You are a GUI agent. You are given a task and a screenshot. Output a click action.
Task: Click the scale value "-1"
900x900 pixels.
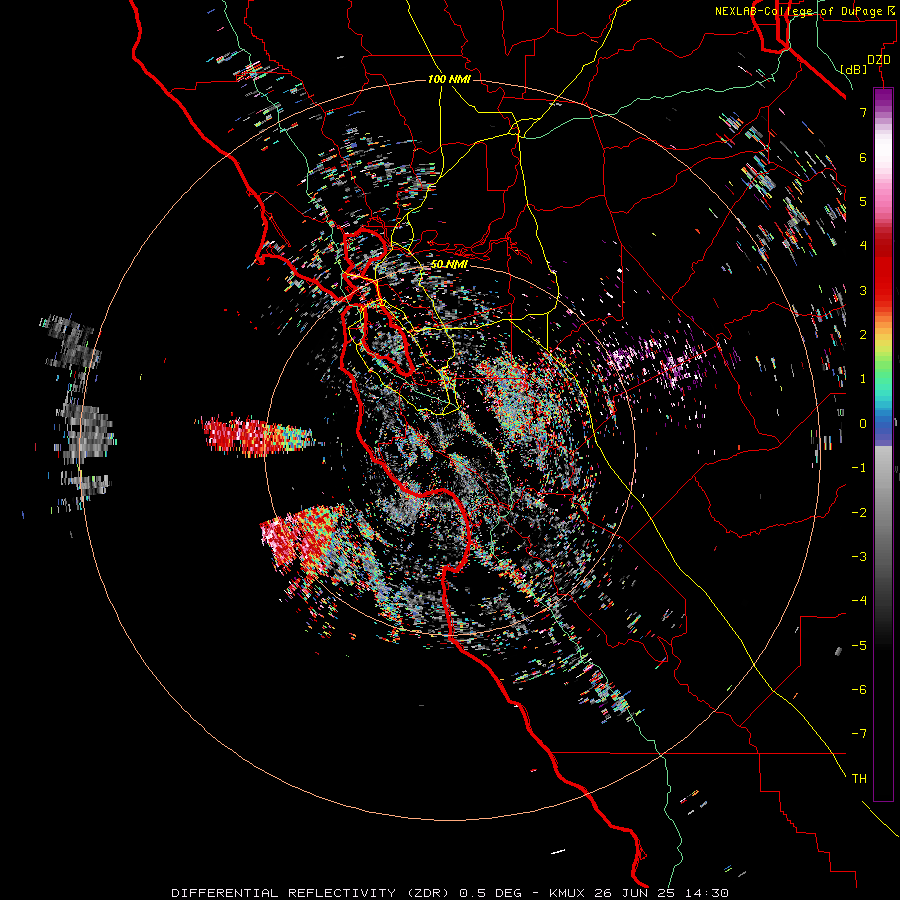point(859,468)
